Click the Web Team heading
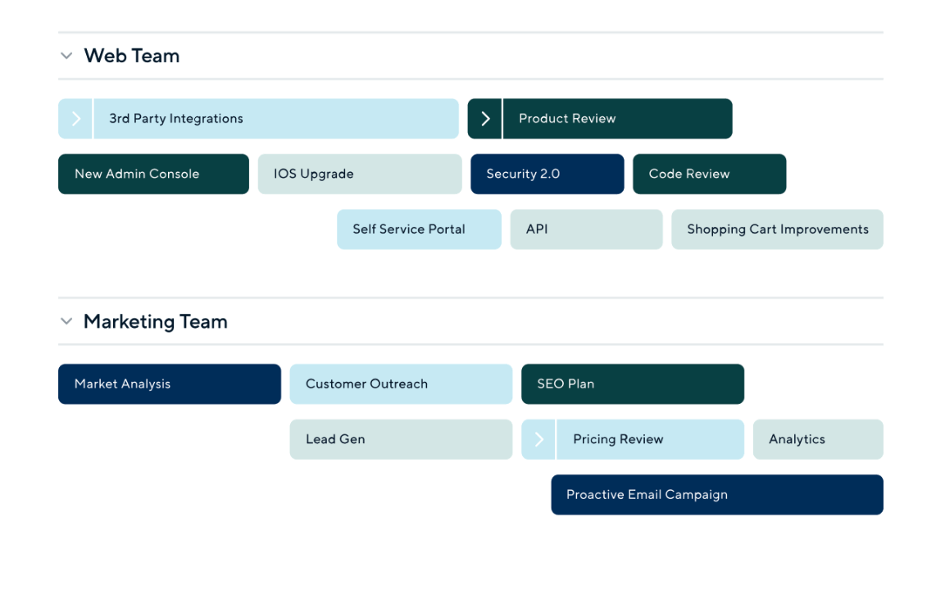 click(x=132, y=56)
